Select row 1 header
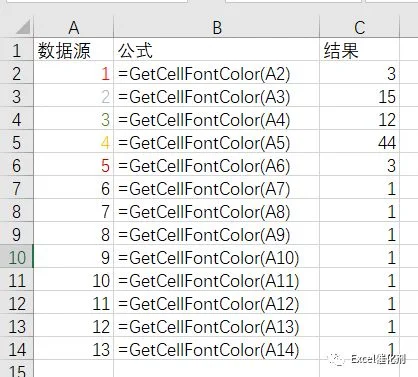418x377 pixels. click(17, 49)
